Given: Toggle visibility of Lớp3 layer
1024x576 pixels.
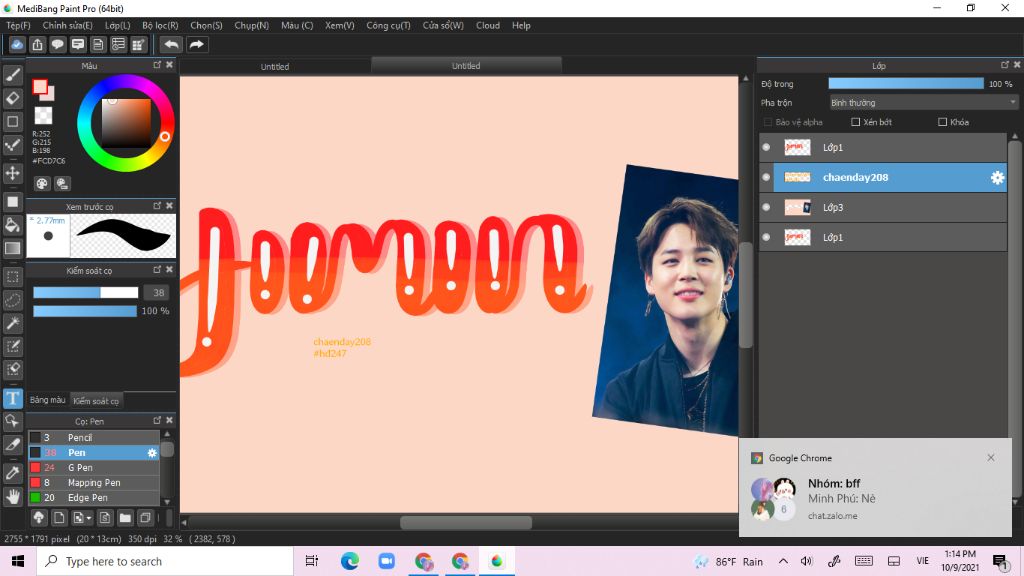Looking at the screenshot, I should click(766, 208).
